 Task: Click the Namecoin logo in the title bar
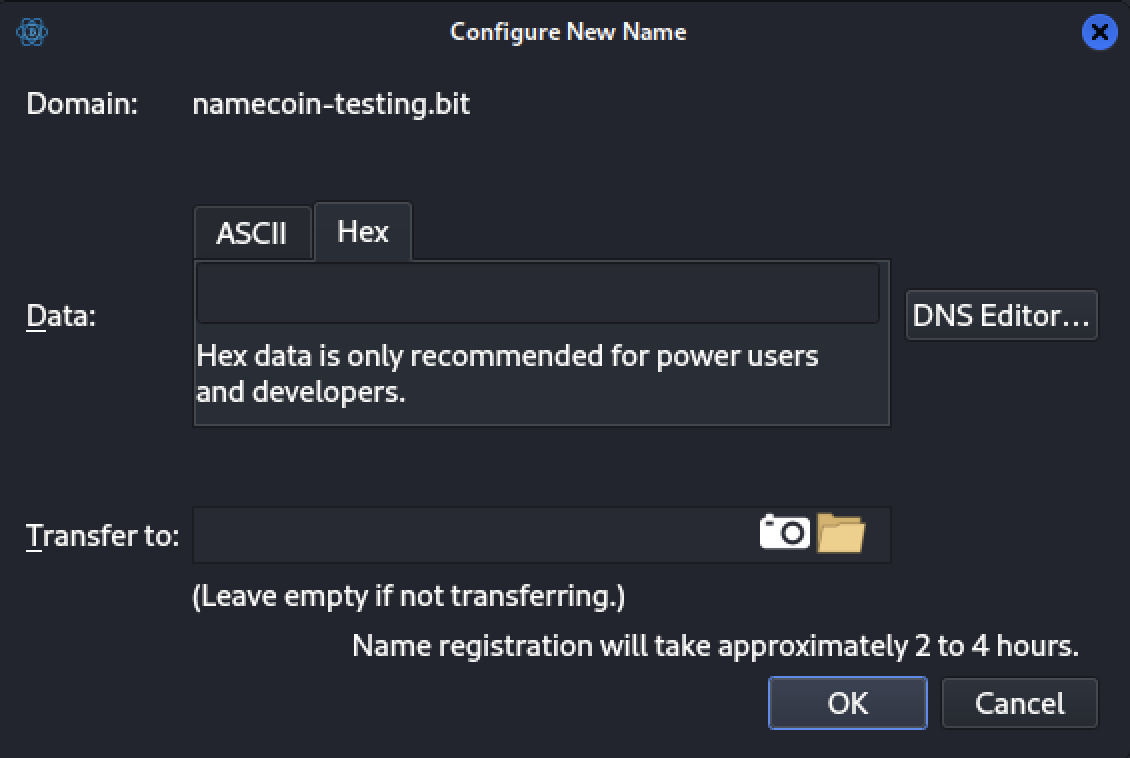tap(30, 31)
